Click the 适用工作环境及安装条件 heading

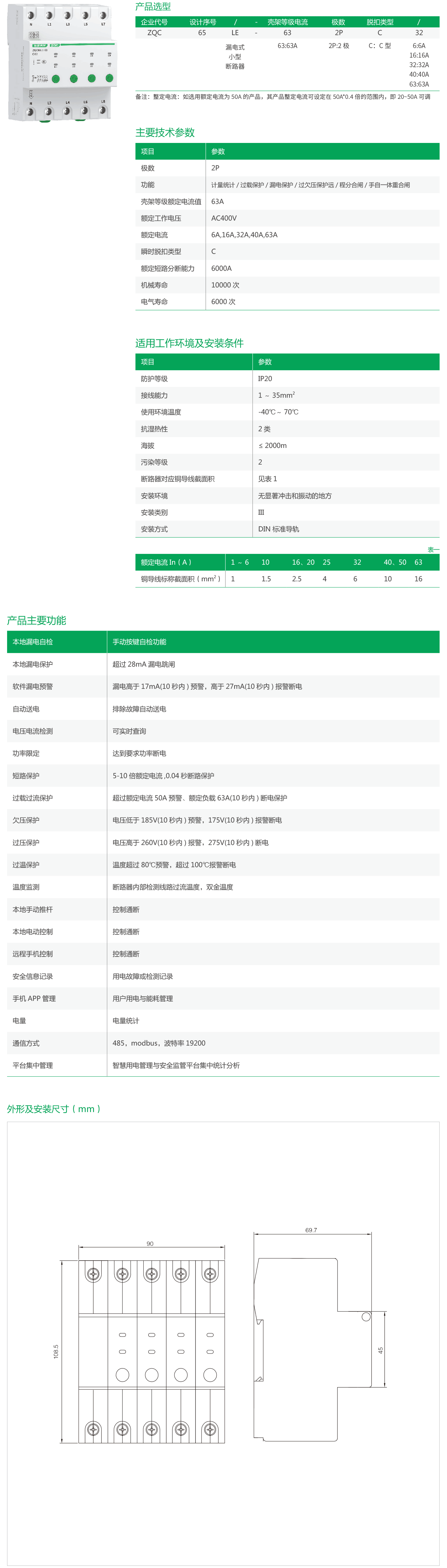click(x=189, y=343)
